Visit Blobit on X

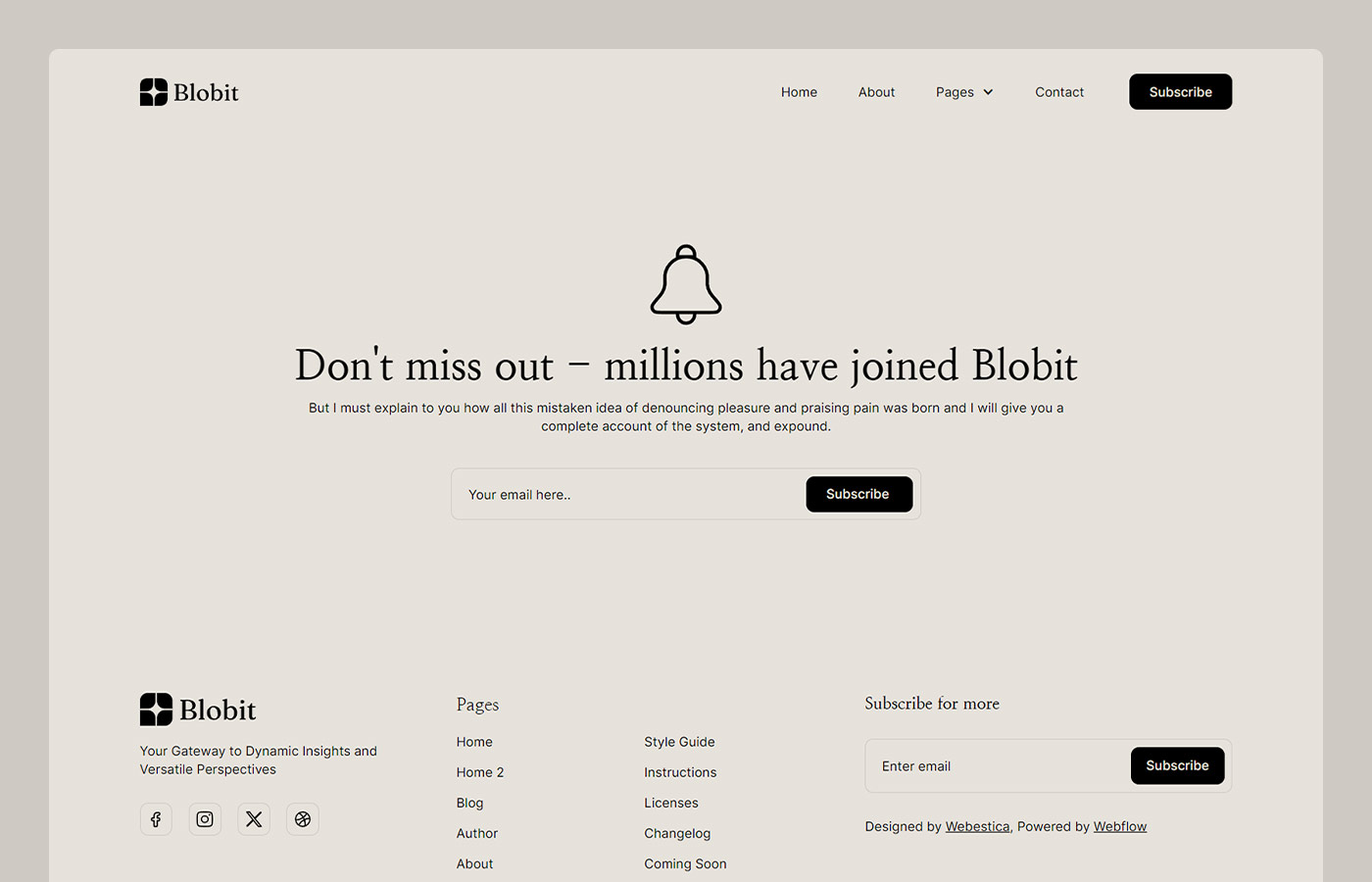[x=254, y=819]
